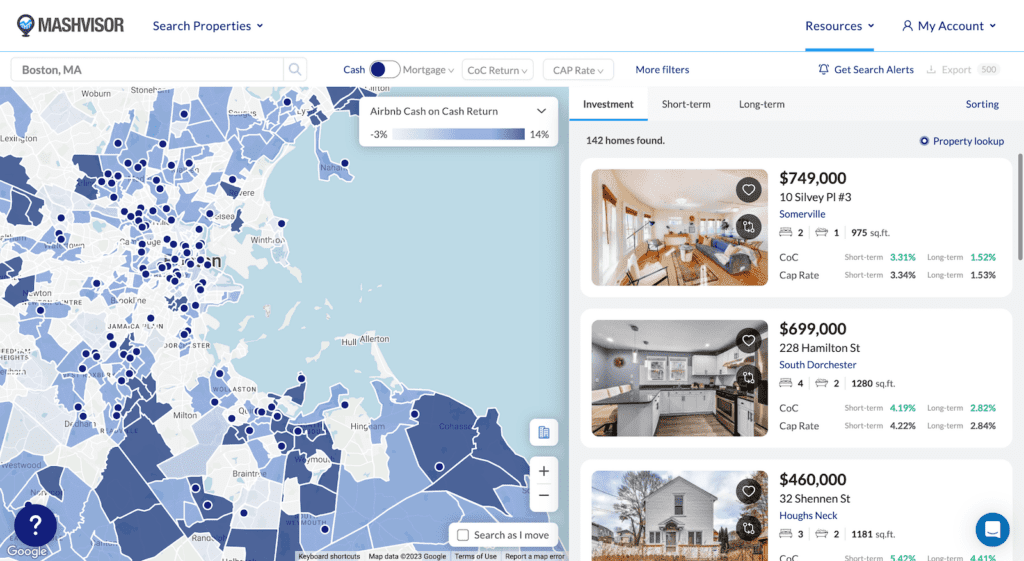The image size is (1024, 561).
Task: Open the blue help question mark button
Action: tap(35, 524)
